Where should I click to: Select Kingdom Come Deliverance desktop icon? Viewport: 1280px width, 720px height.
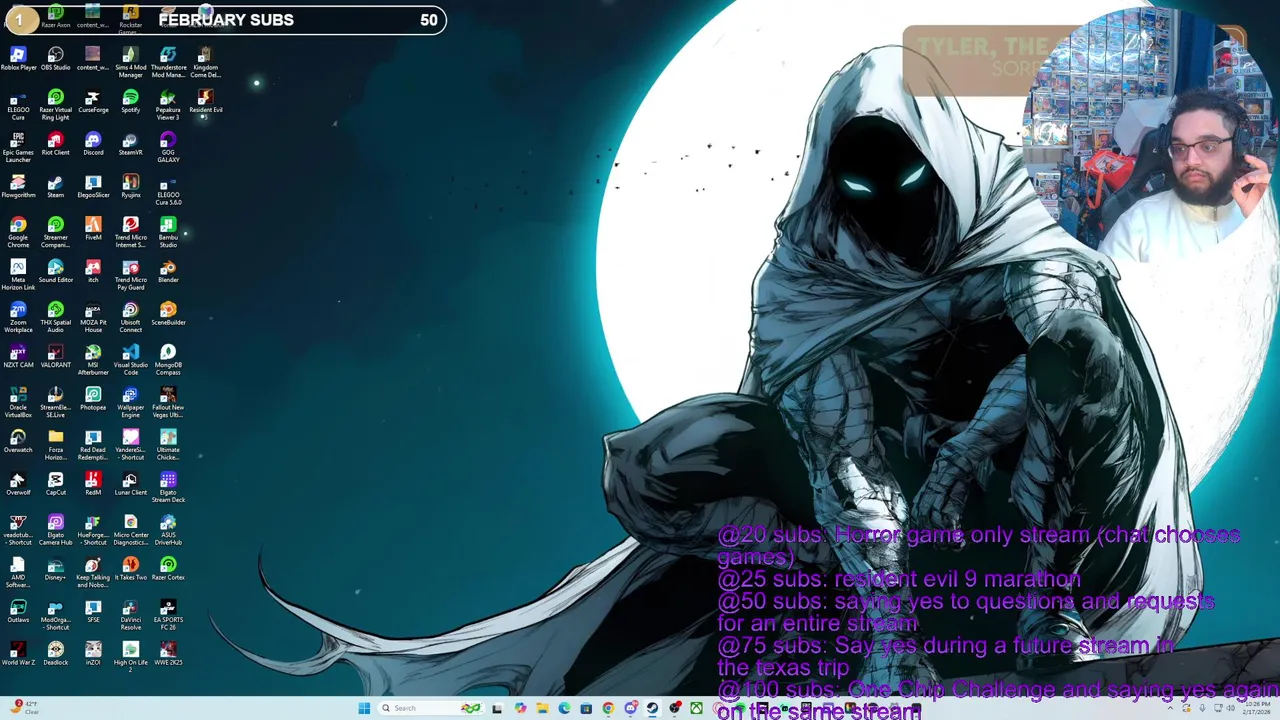[205, 62]
